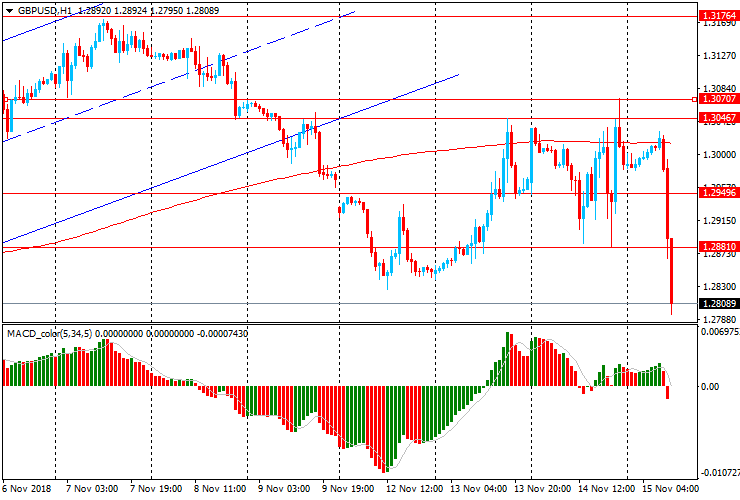Click the current price label 1.28089
Screen dimensions: 740x500
pyautogui.click(x=719, y=304)
